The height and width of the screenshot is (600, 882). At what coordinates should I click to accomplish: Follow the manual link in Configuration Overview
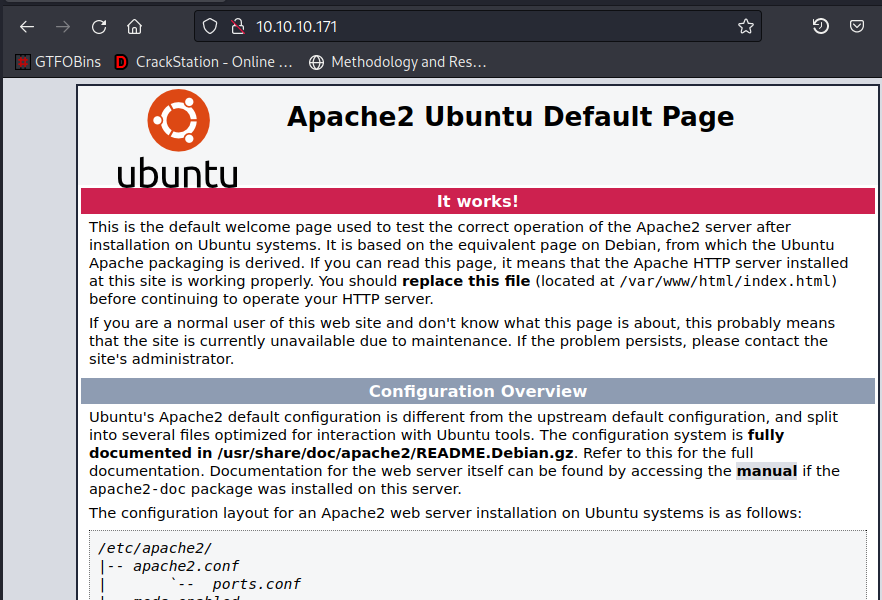coord(767,471)
